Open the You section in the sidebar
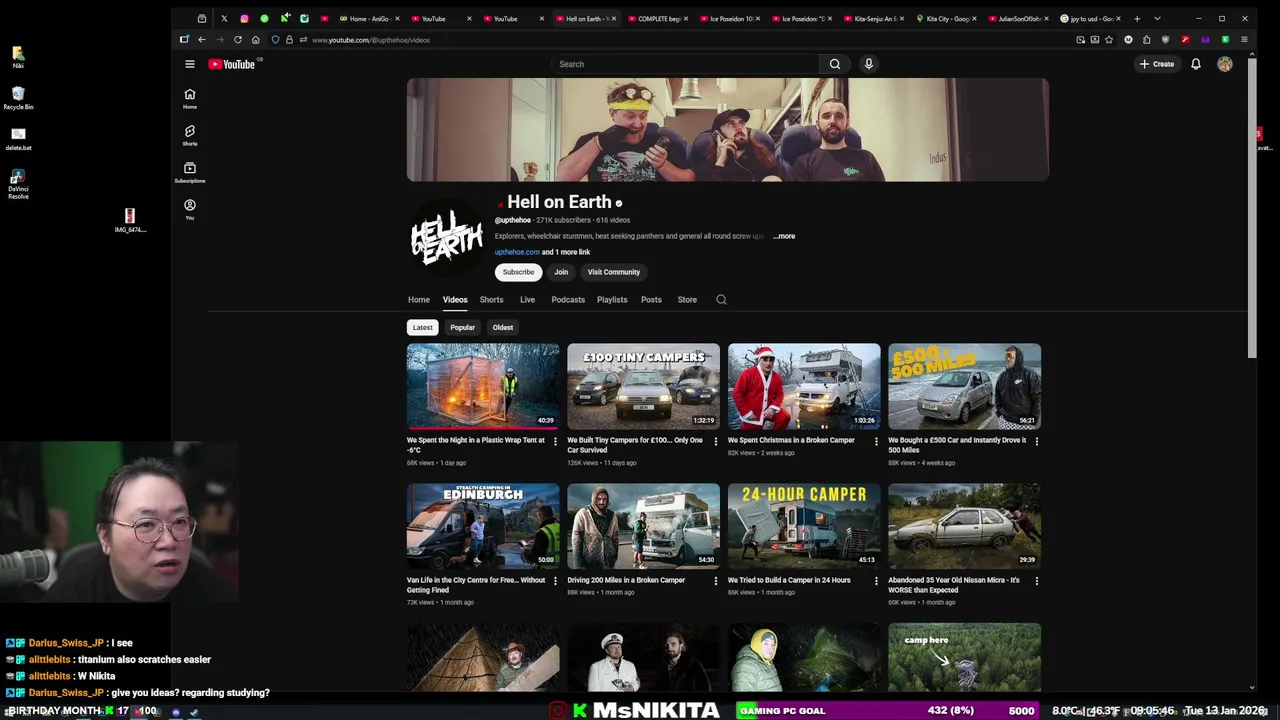The image size is (1280, 720). tap(189, 208)
